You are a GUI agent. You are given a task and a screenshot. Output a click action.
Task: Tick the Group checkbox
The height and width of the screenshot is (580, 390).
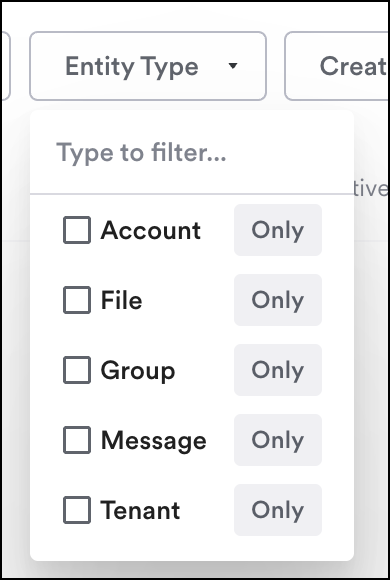tap(77, 370)
